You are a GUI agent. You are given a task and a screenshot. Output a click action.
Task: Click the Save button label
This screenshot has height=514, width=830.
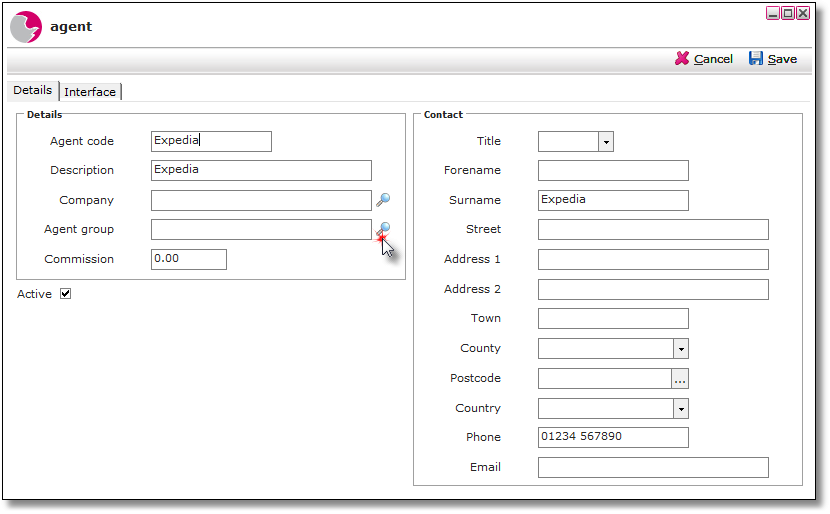pos(782,59)
